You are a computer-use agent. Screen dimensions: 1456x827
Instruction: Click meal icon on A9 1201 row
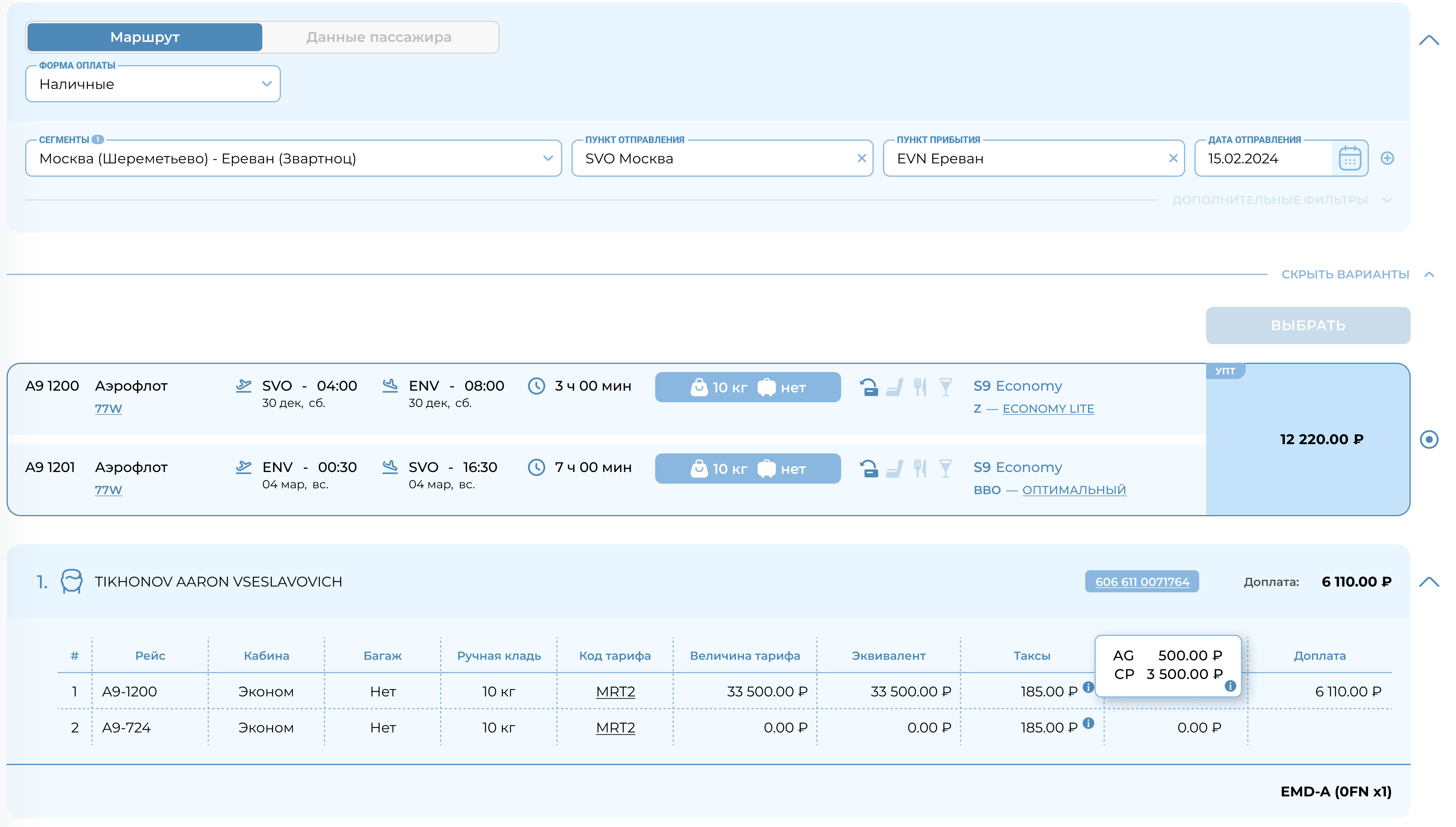click(x=920, y=469)
